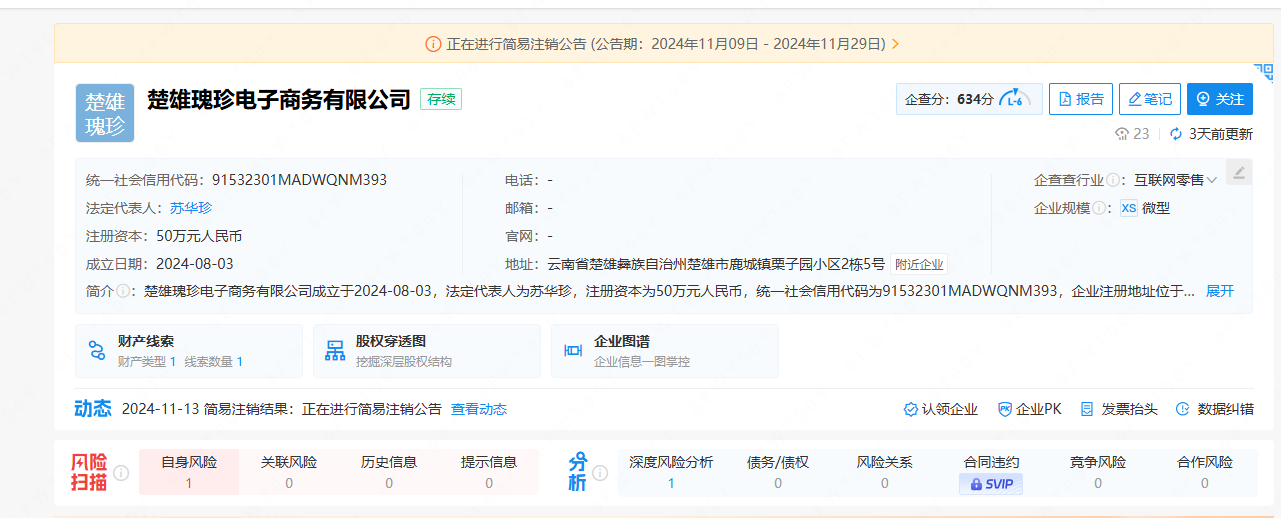Click info icon beside 分析
The width and height of the screenshot is (1281, 518).
601,473
